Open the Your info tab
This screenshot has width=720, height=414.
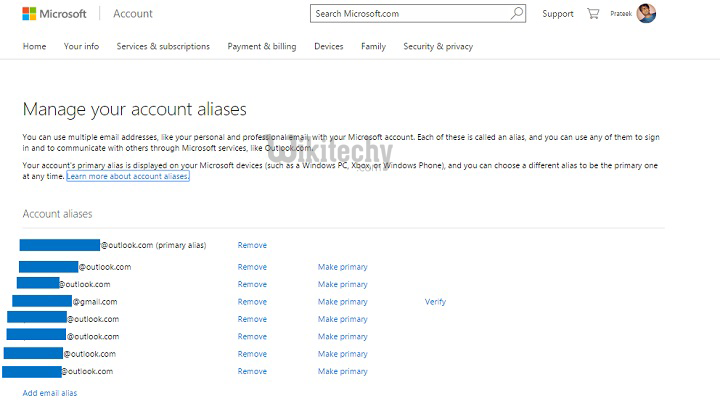tap(81, 46)
